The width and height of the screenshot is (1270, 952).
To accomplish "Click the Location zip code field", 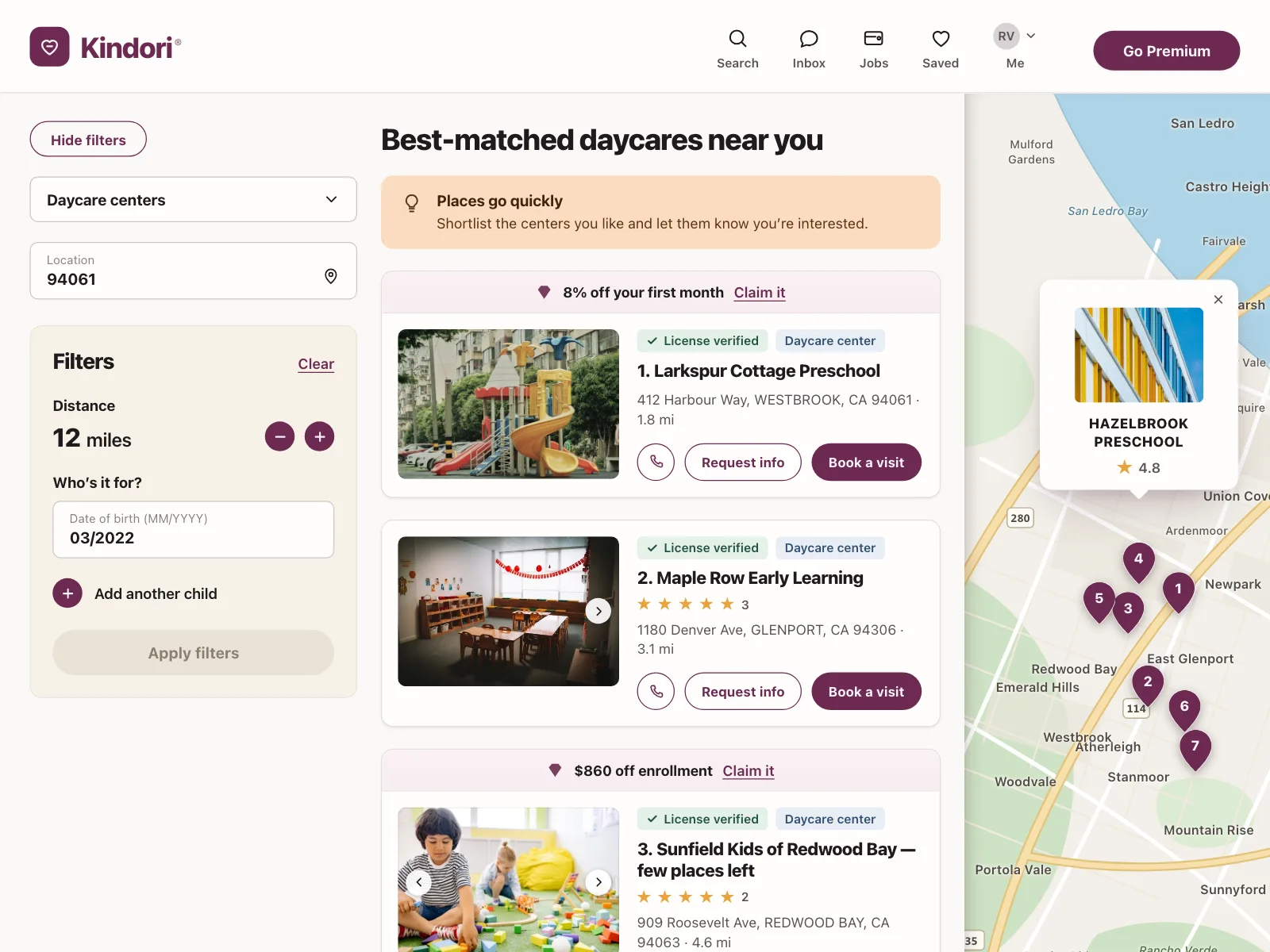I will click(193, 271).
